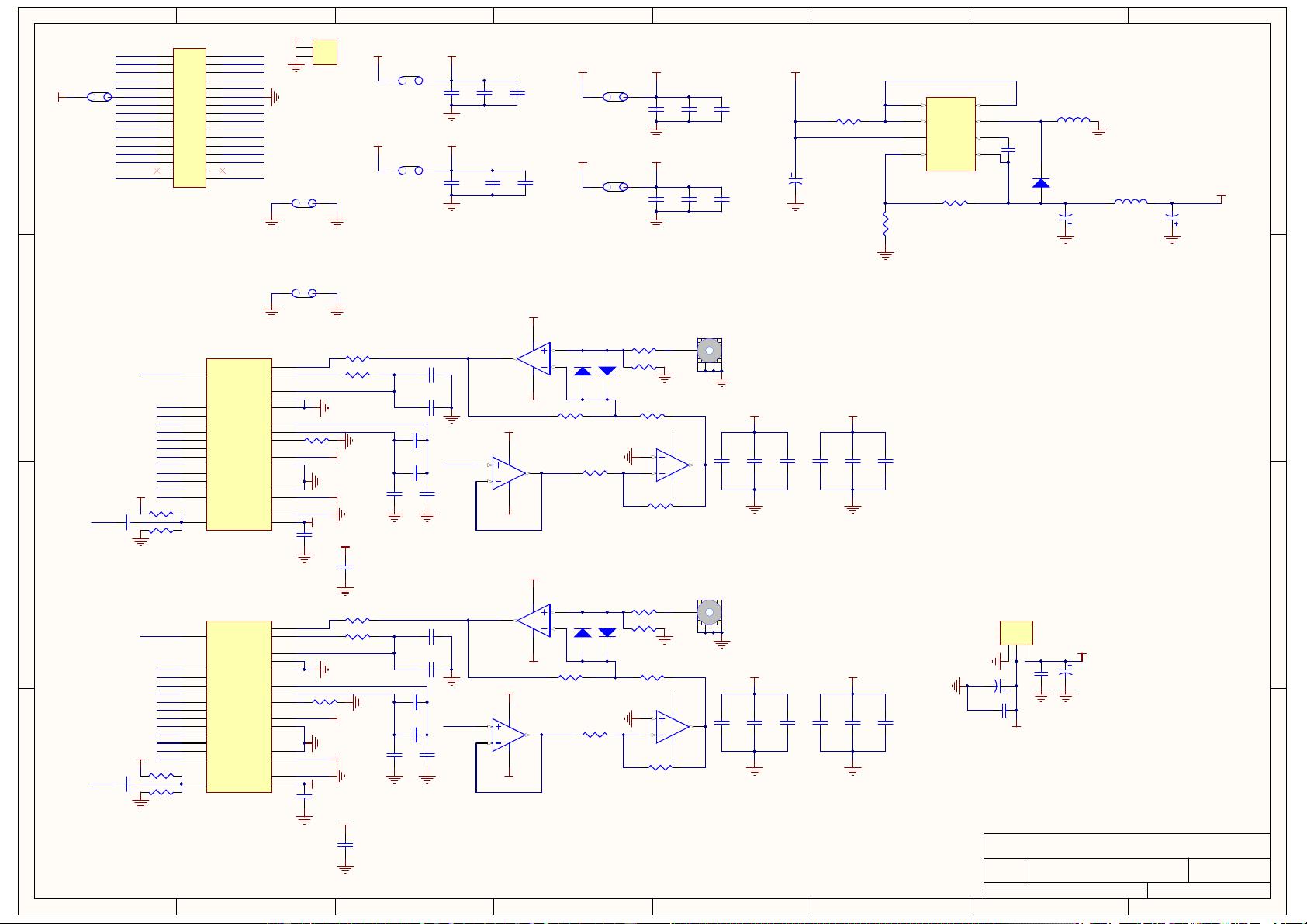The height and width of the screenshot is (924, 1307).
Task: Click the middle yellow DAC IC block
Action: pyautogui.click(x=238, y=444)
